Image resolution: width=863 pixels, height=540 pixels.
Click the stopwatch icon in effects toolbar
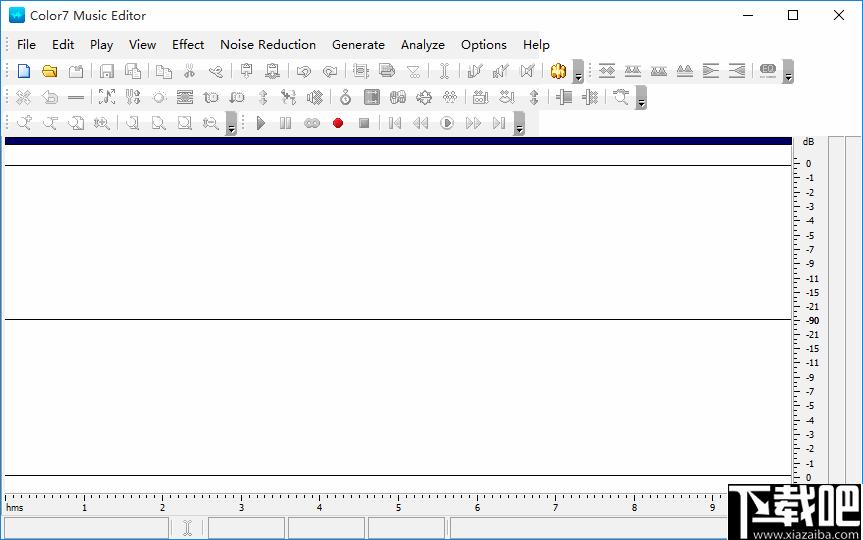coord(346,97)
